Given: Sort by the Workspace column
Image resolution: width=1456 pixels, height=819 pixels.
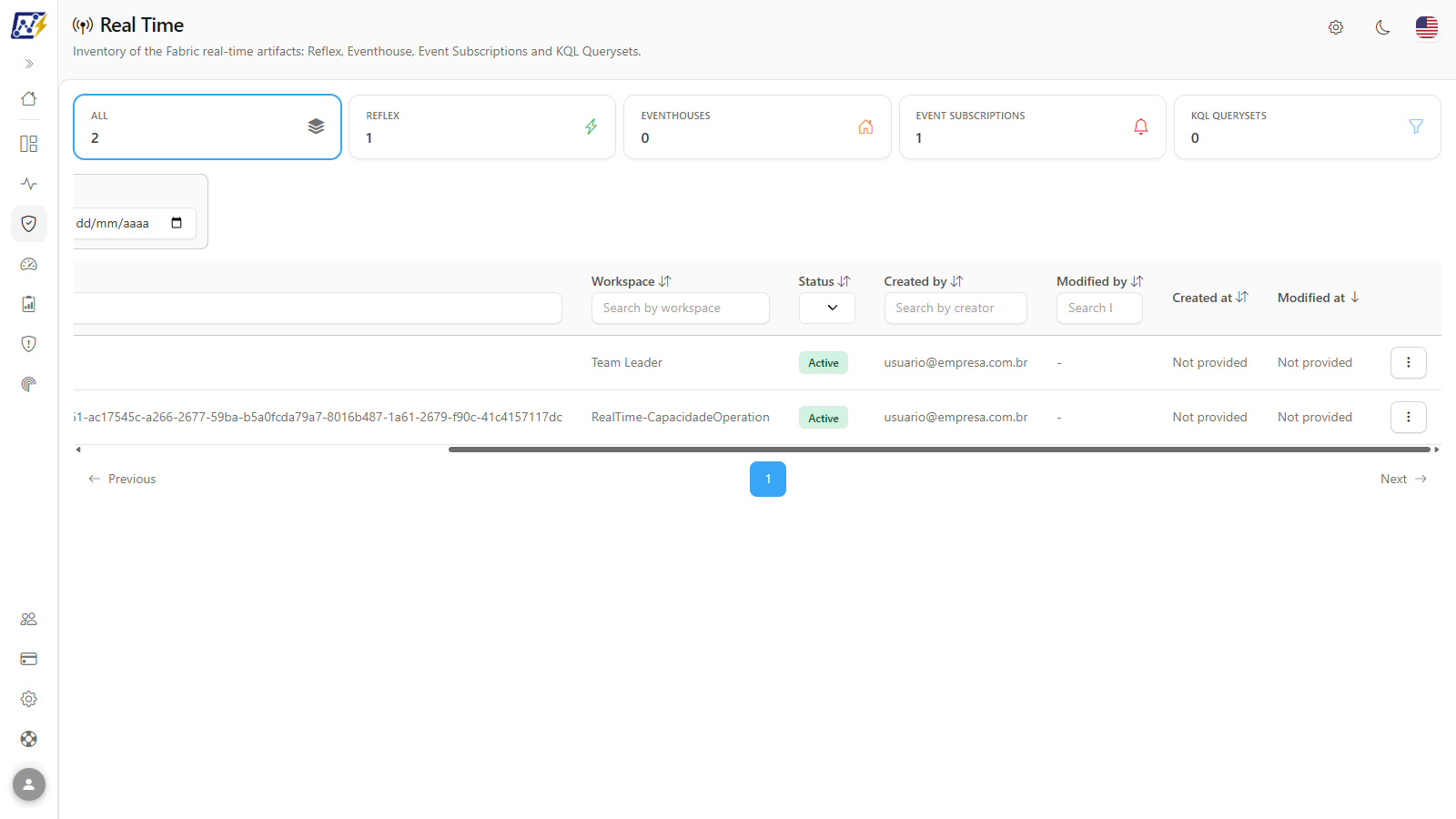Looking at the screenshot, I should point(632,281).
